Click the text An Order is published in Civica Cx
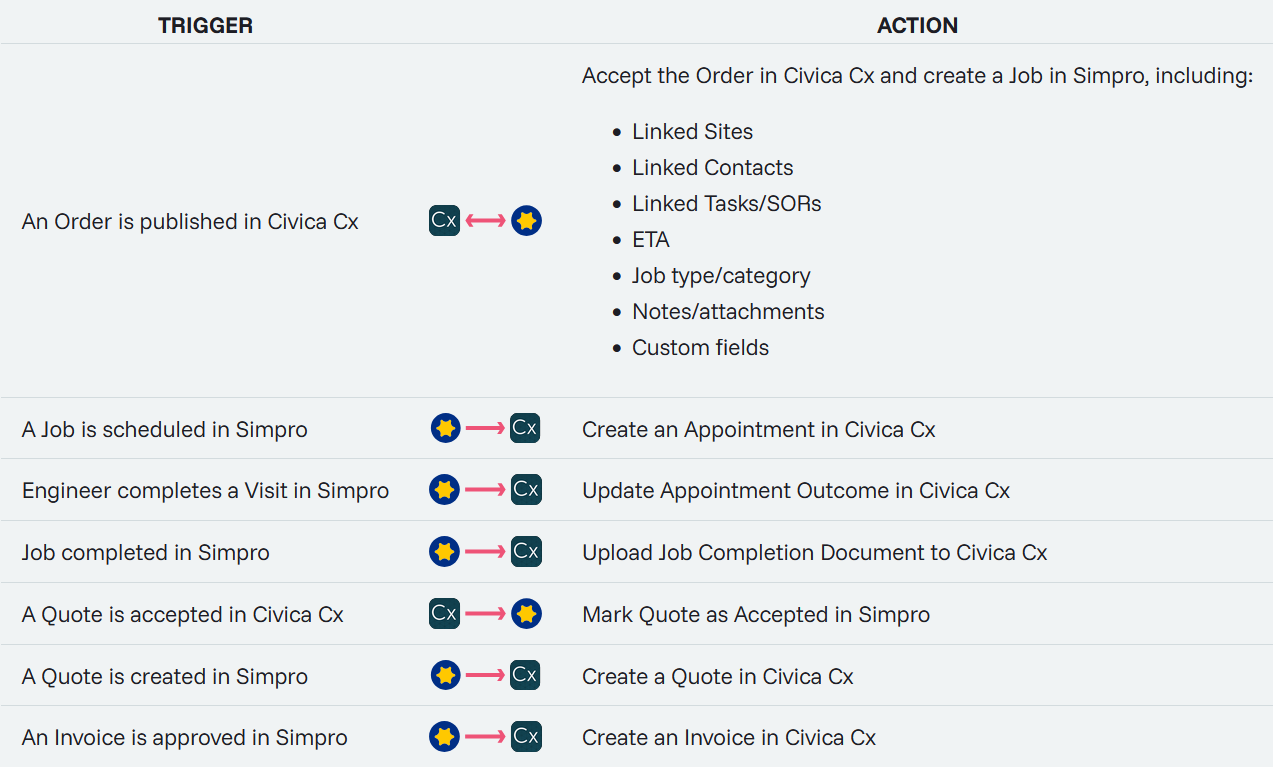The image size is (1273, 767). (190, 222)
